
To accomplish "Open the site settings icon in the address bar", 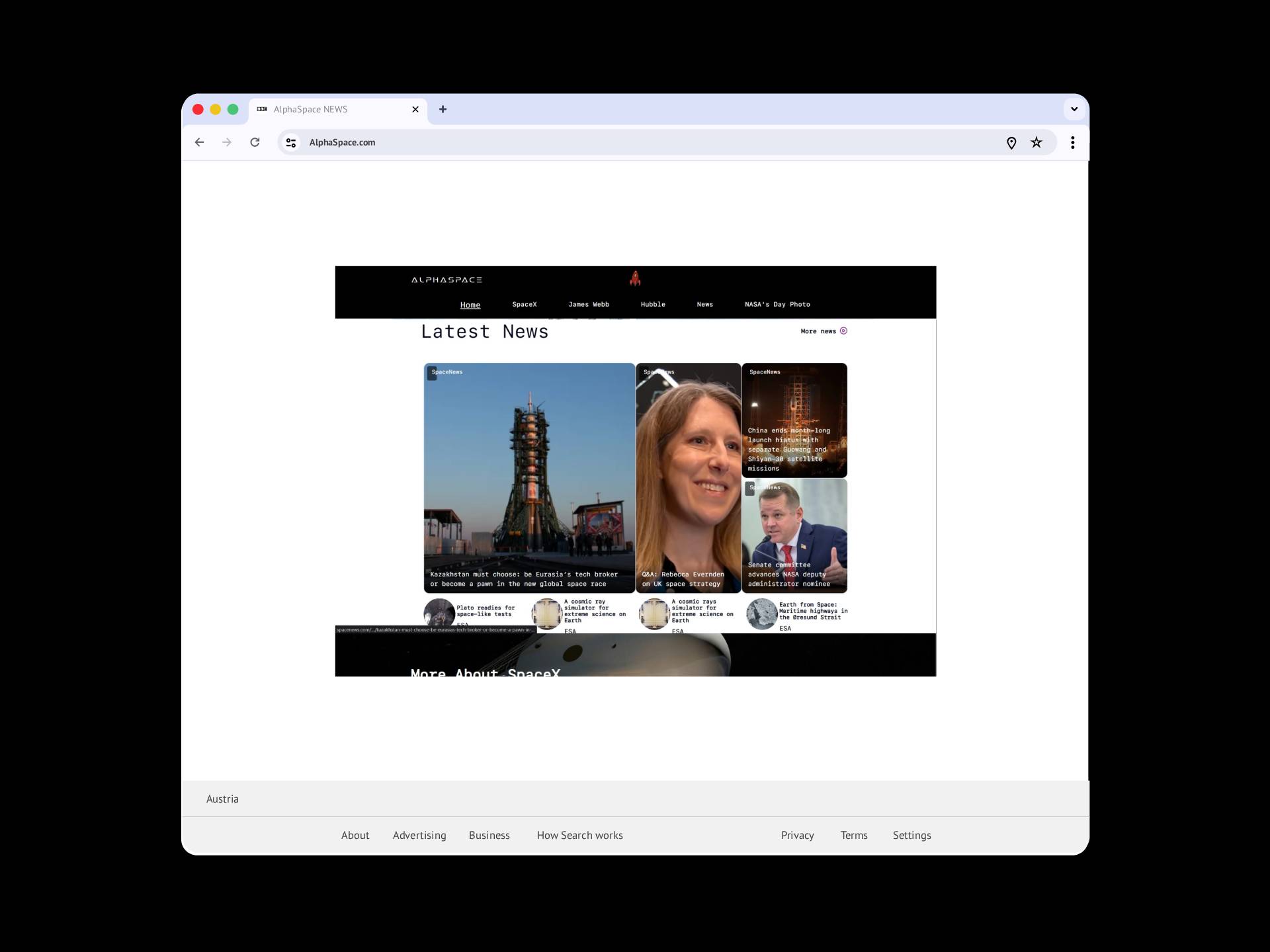I will pyautogui.click(x=290, y=142).
